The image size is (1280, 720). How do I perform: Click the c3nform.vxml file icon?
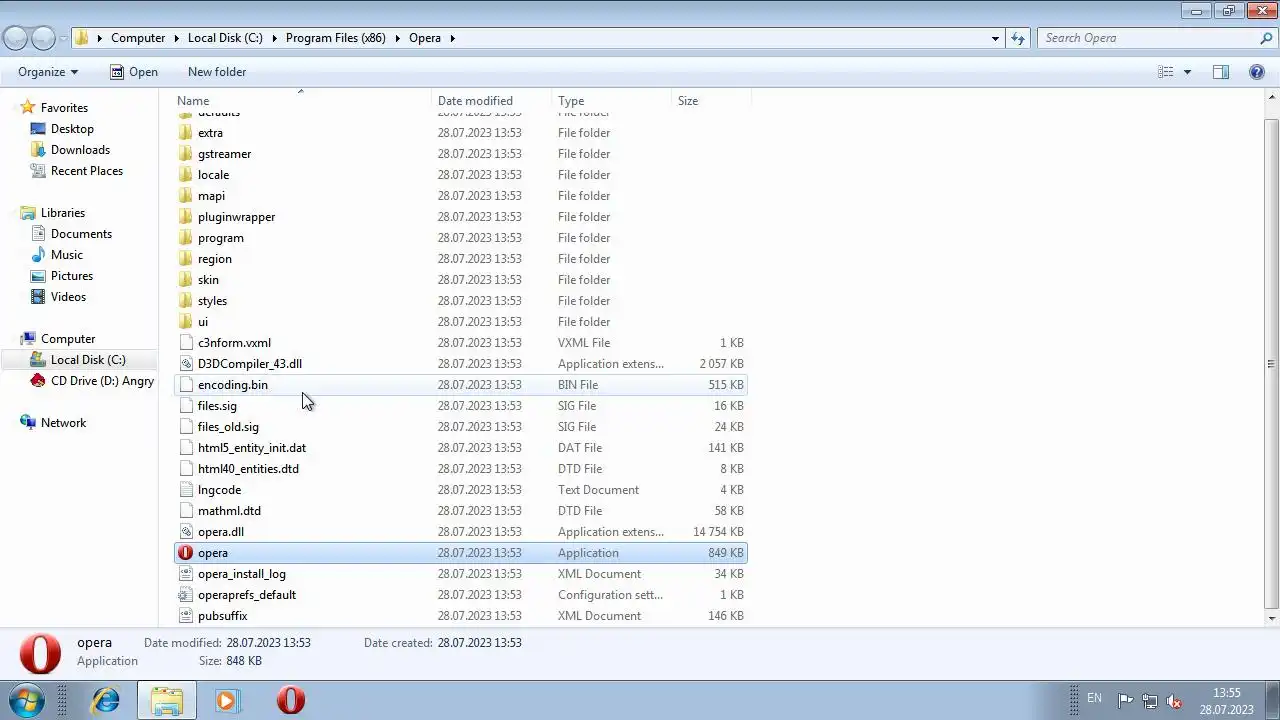[x=185, y=343]
